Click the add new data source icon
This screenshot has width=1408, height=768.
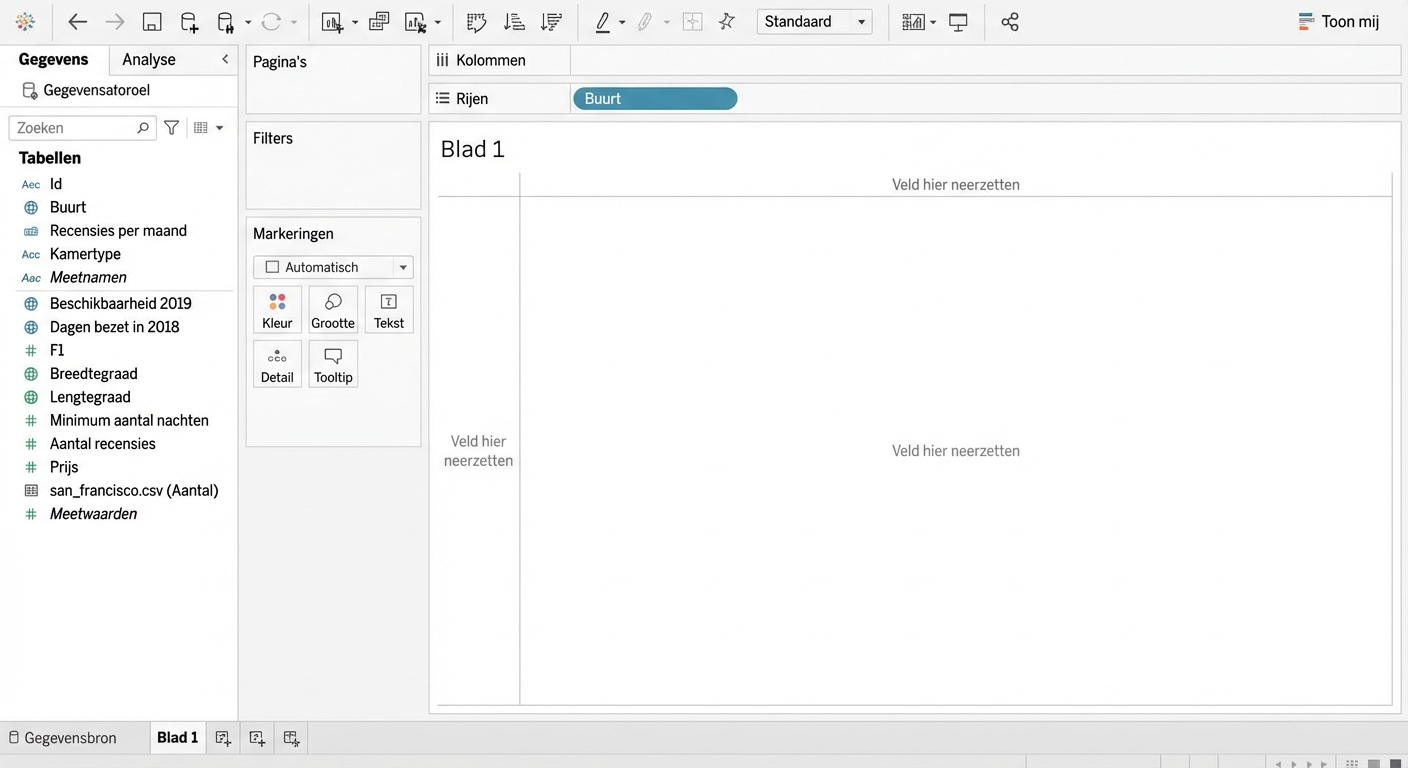pyautogui.click(x=189, y=22)
